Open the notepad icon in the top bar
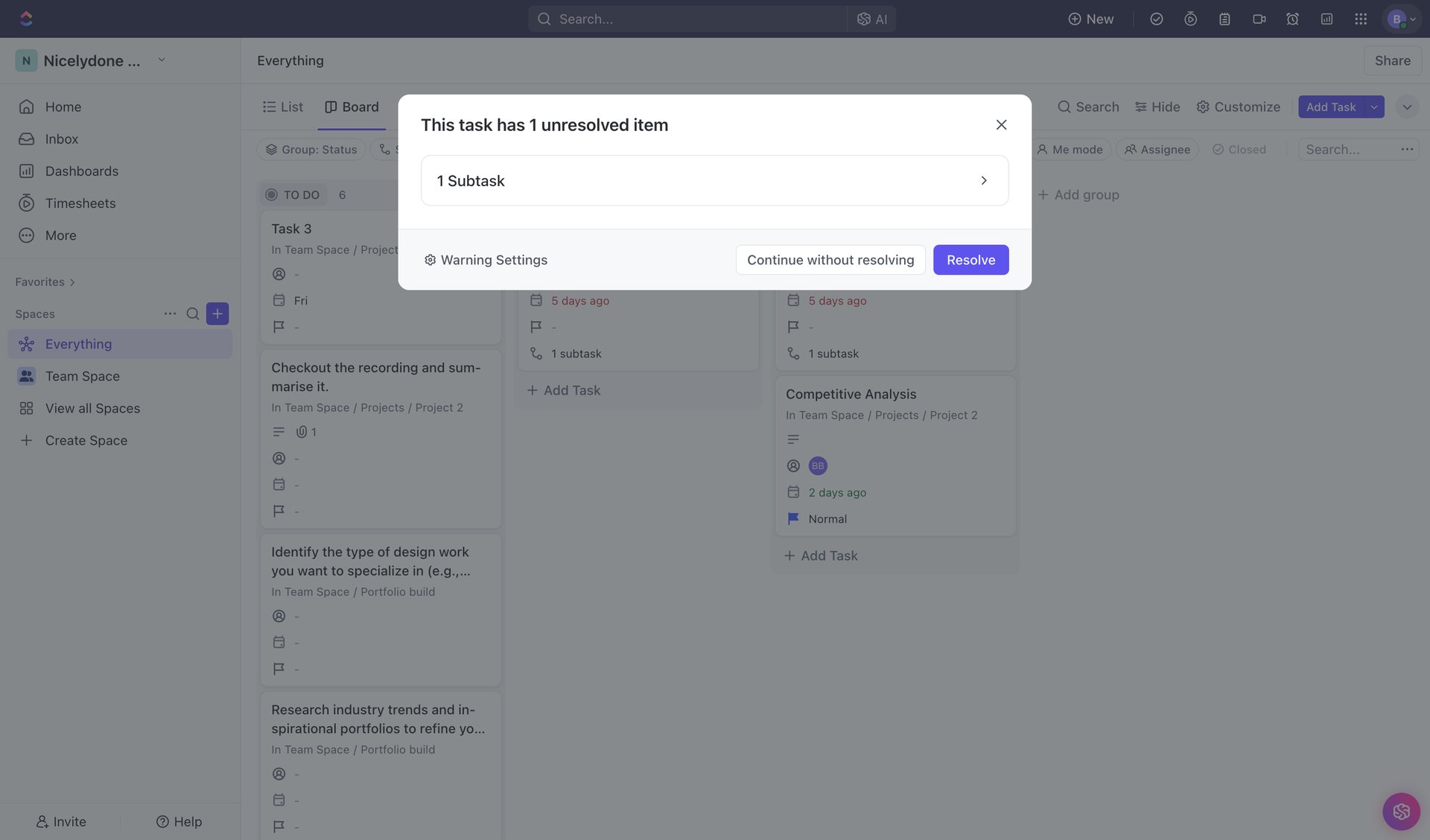Image resolution: width=1430 pixels, height=840 pixels. pos(1224,19)
